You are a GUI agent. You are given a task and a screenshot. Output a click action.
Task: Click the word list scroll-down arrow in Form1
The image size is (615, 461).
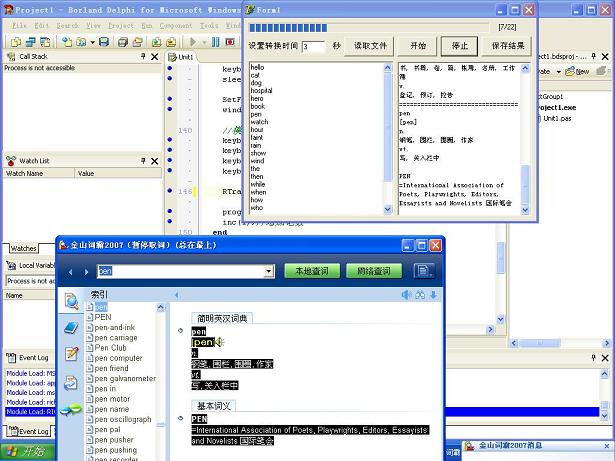(x=388, y=210)
